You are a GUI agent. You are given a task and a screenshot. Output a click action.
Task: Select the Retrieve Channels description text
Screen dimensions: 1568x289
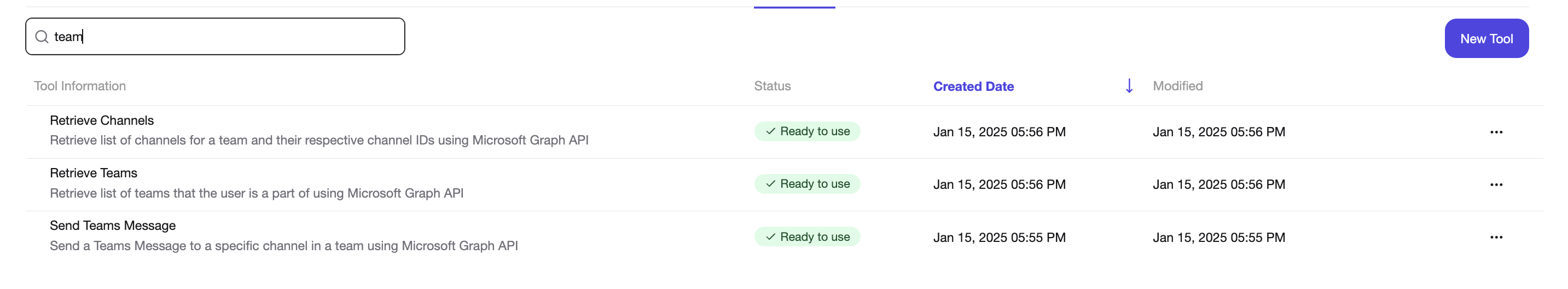319,141
